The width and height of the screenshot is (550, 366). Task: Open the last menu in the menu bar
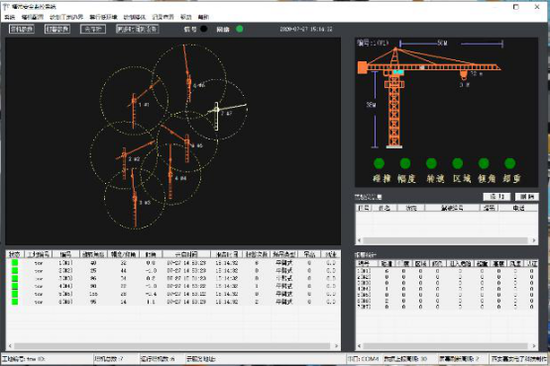click(x=203, y=17)
